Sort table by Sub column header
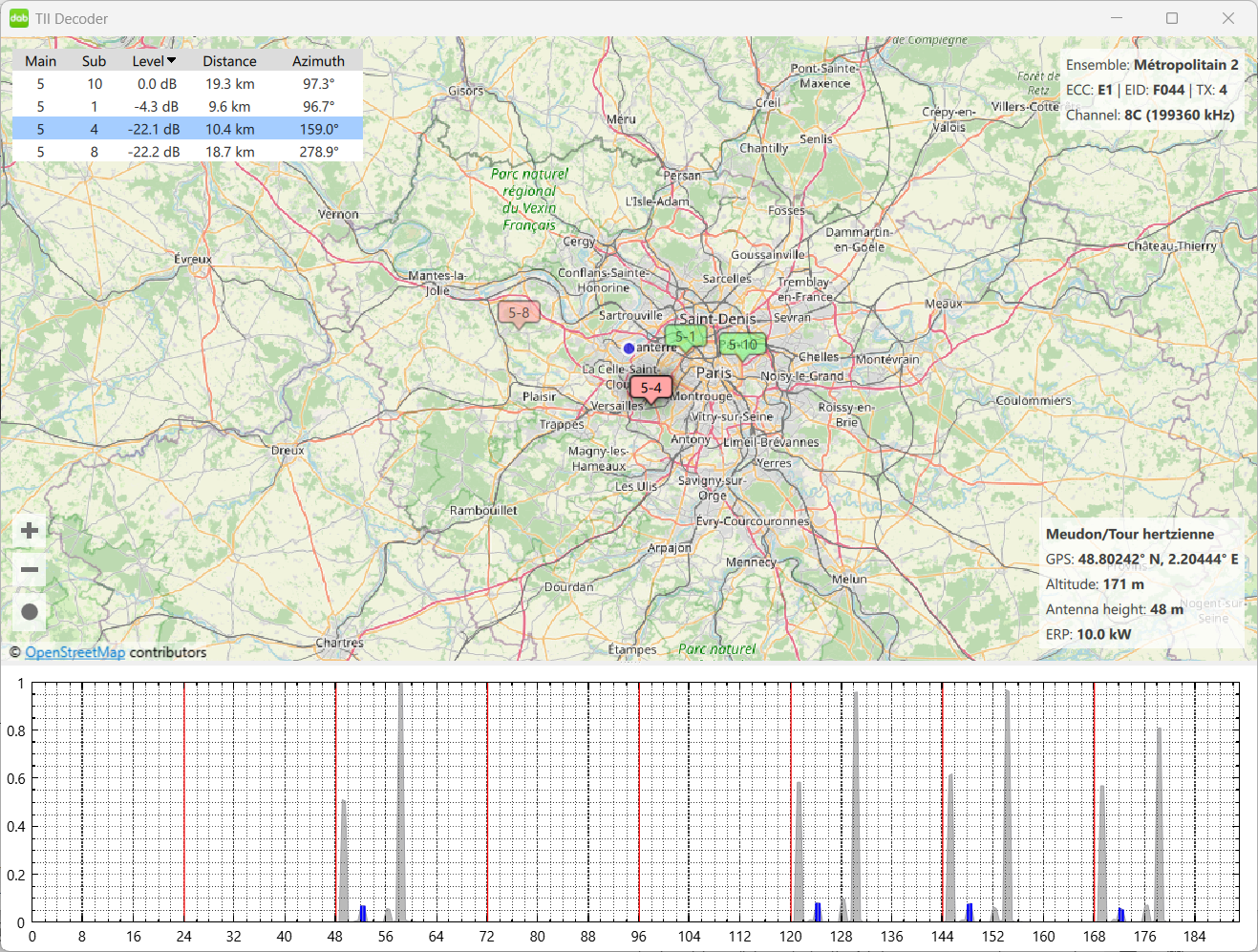The width and height of the screenshot is (1258, 952). coord(94,61)
